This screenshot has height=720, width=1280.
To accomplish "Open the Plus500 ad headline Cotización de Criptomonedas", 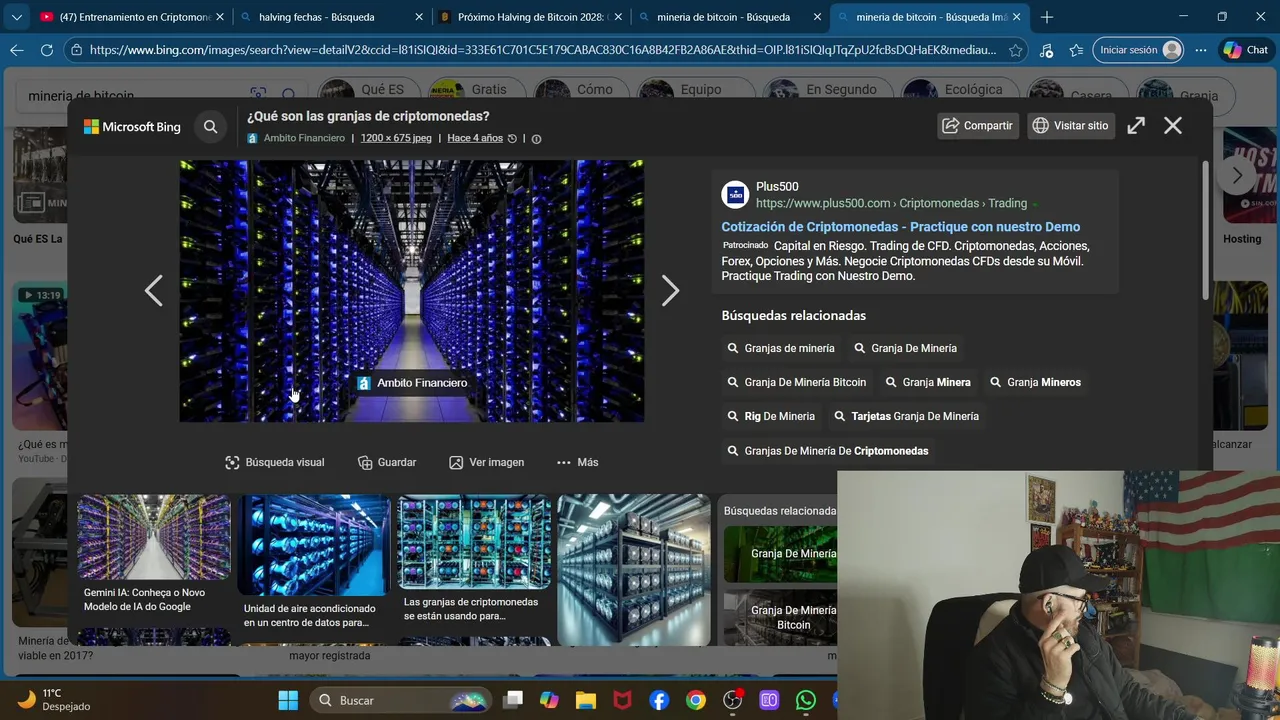I will click(x=901, y=227).
